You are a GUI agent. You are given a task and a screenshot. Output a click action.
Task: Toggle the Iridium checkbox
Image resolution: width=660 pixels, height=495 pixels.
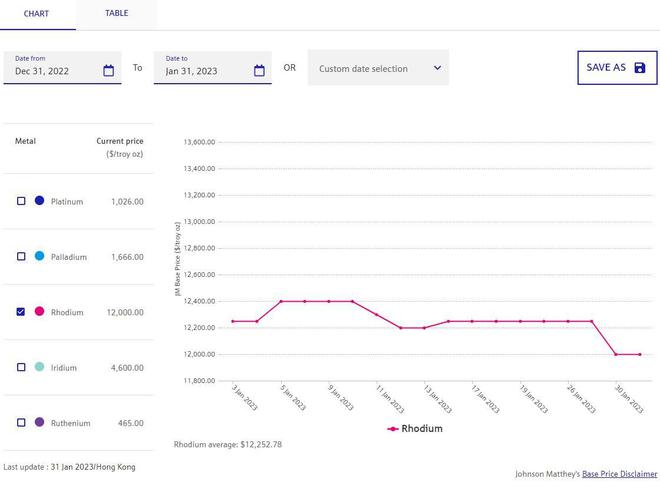tap(21, 367)
